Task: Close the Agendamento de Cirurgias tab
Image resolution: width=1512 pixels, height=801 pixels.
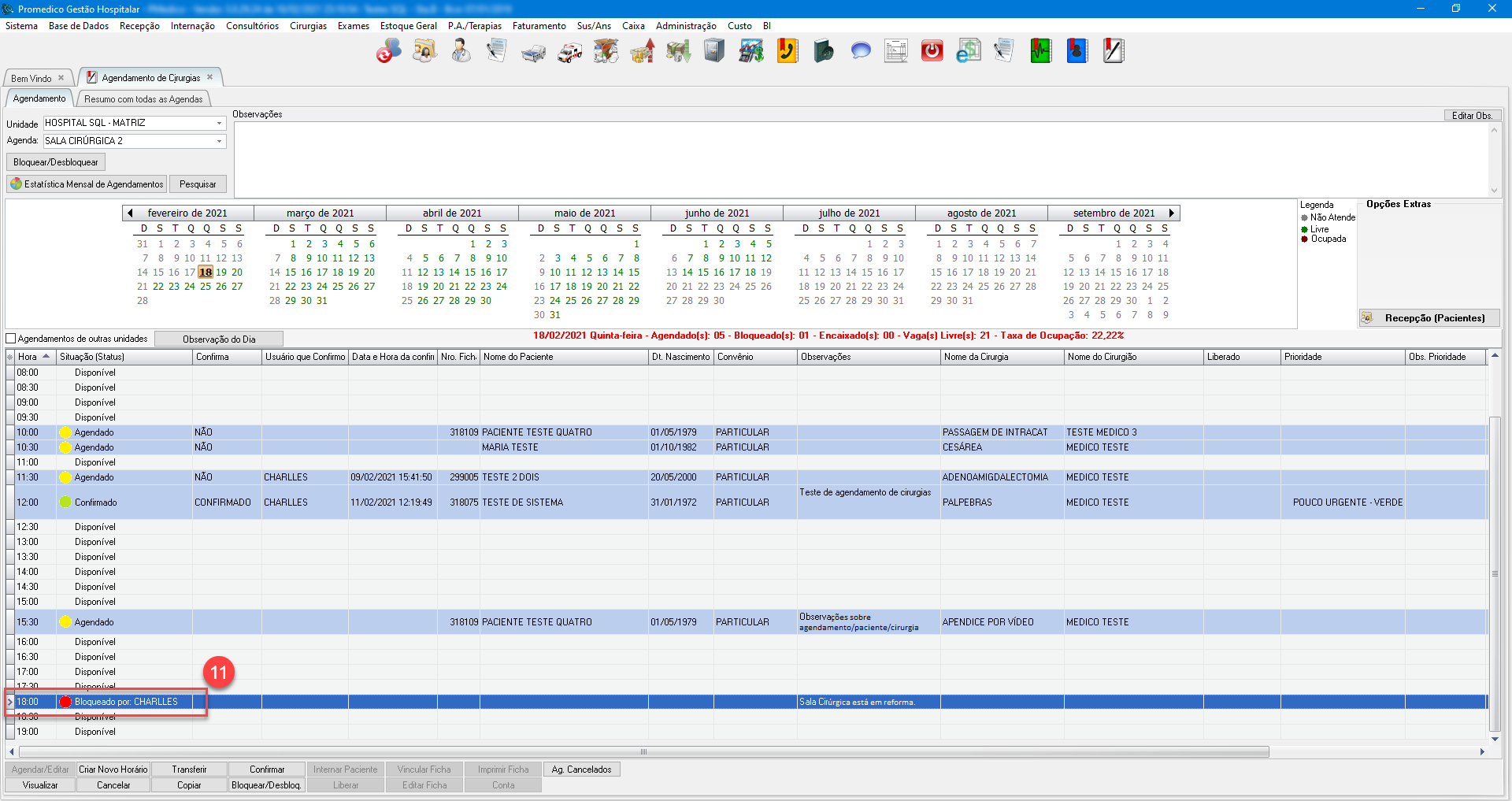Action: click(210, 77)
